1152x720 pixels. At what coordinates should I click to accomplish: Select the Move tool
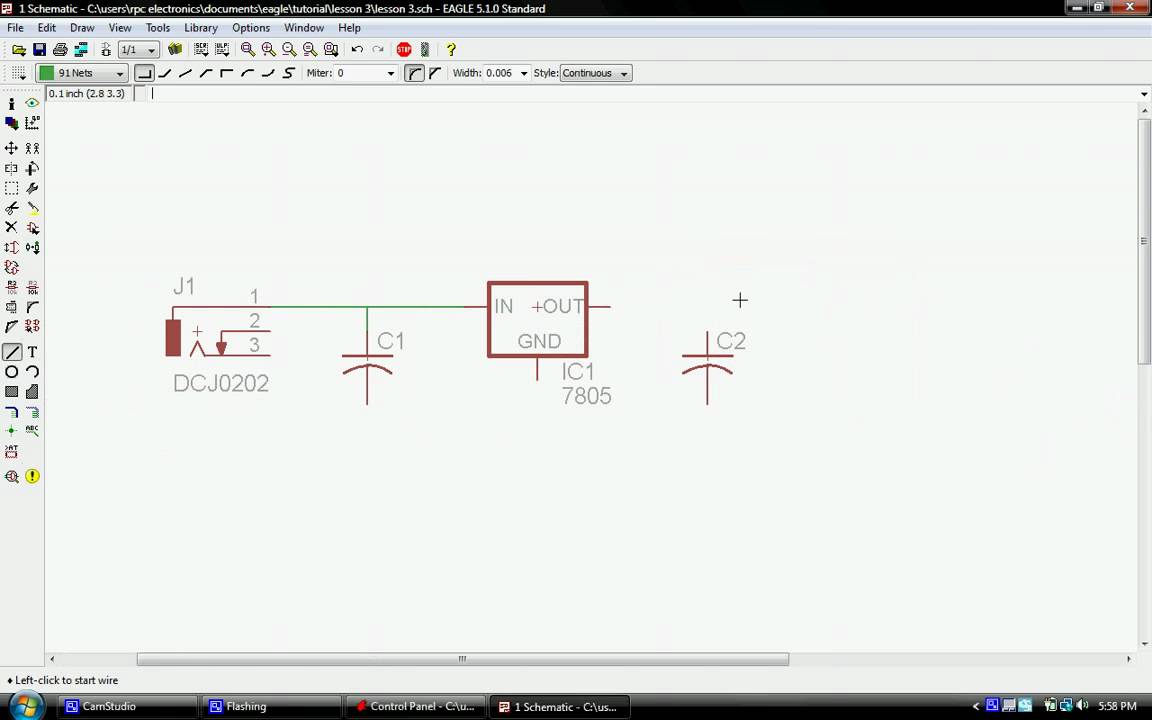click(12, 147)
